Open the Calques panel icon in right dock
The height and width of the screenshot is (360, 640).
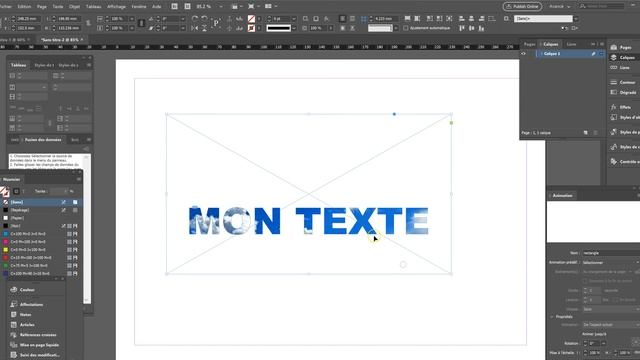[613, 58]
